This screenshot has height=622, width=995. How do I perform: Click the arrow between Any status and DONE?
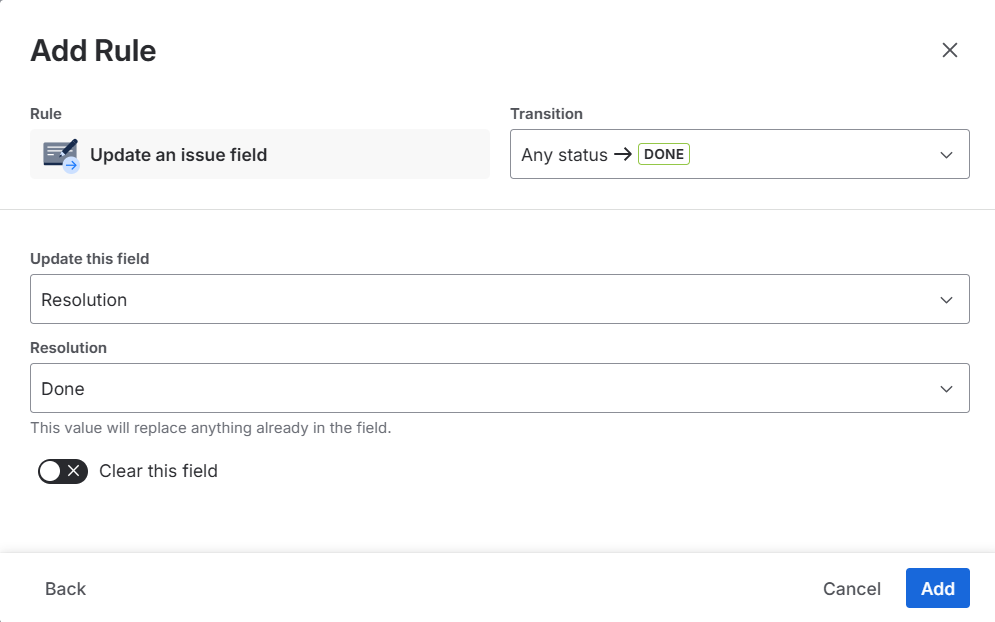point(623,155)
